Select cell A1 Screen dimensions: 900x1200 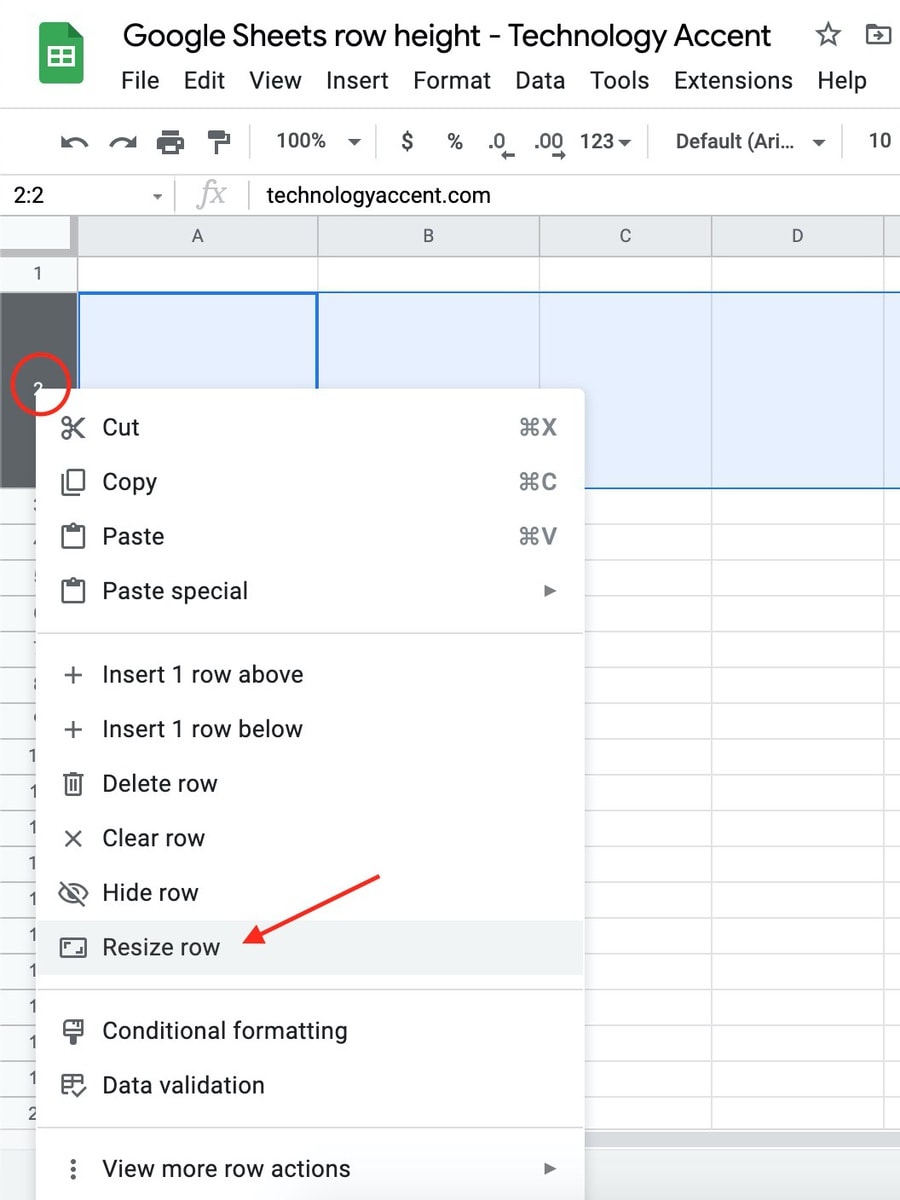tap(198, 274)
